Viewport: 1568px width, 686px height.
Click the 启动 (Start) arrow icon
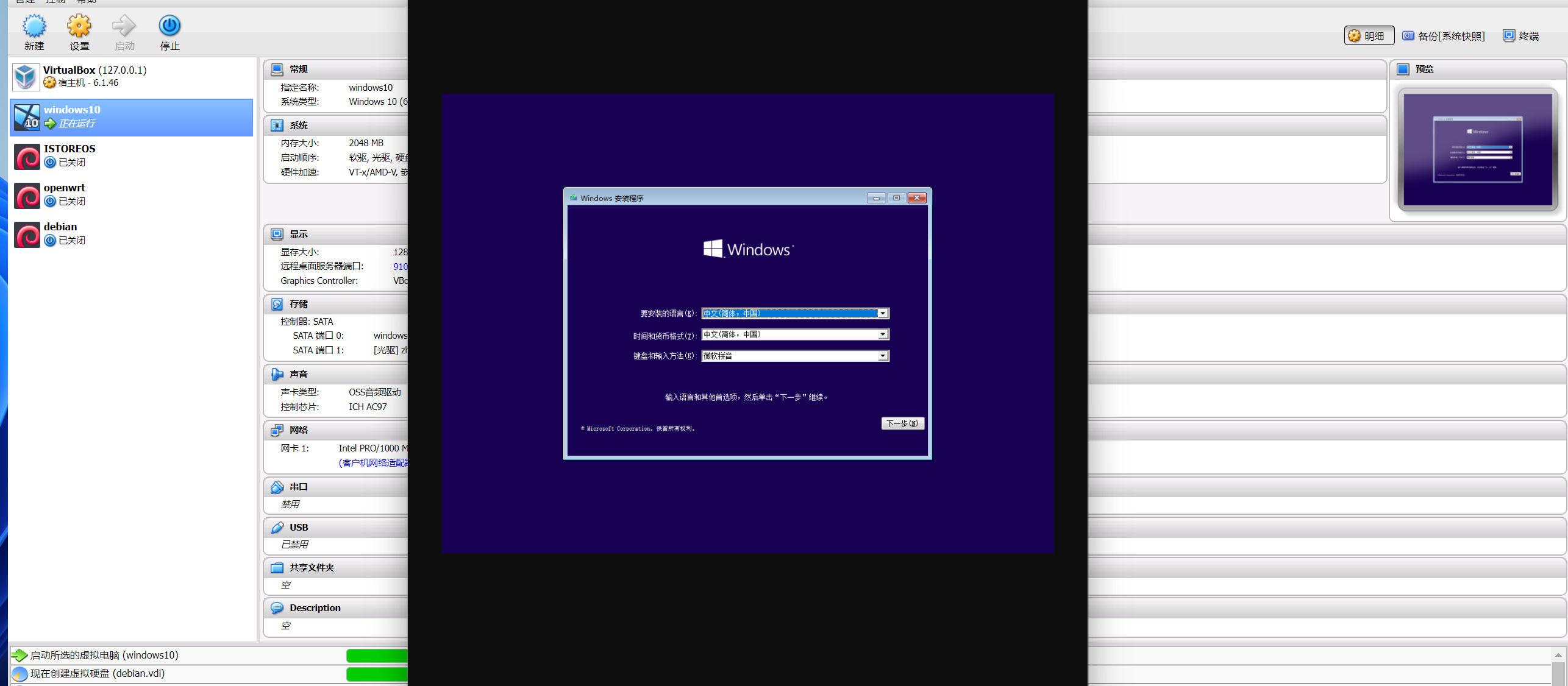click(124, 26)
